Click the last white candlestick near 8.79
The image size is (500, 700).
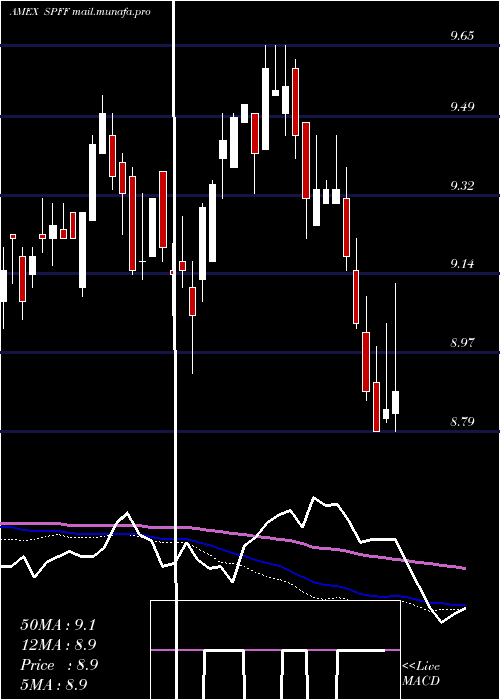(x=396, y=402)
